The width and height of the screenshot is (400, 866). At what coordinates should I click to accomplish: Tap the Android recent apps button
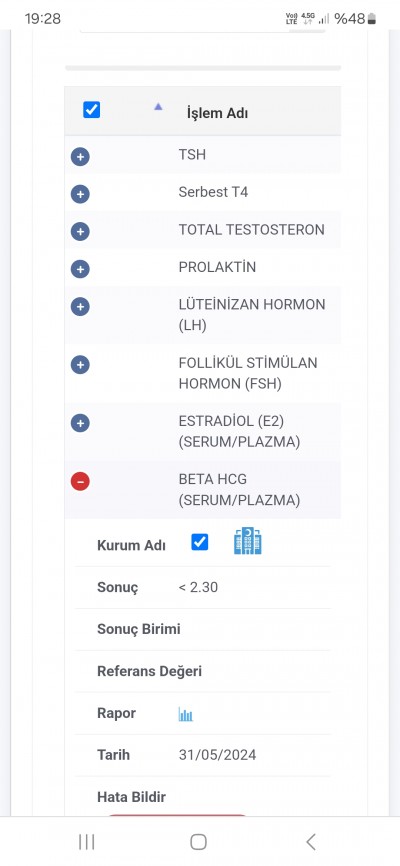(x=87, y=842)
